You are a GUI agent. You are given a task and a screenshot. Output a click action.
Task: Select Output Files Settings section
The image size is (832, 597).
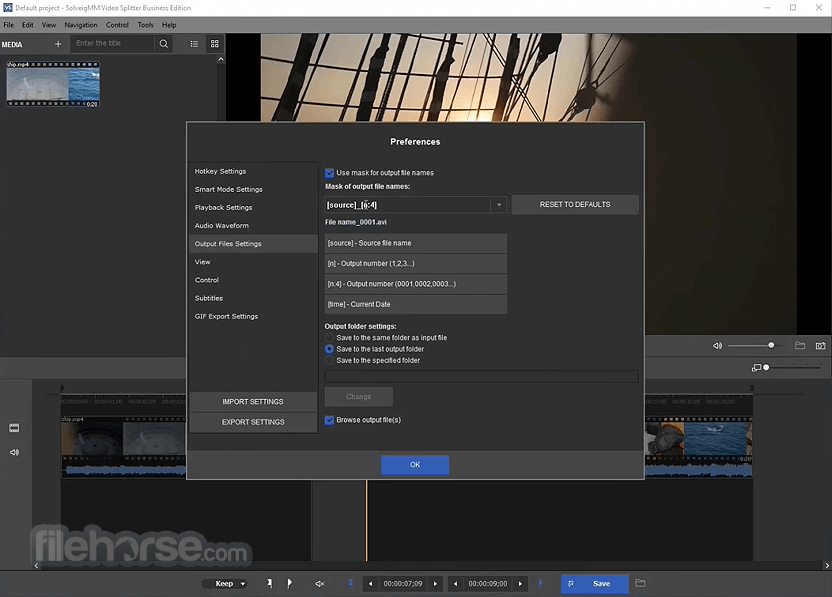tap(254, 244)
